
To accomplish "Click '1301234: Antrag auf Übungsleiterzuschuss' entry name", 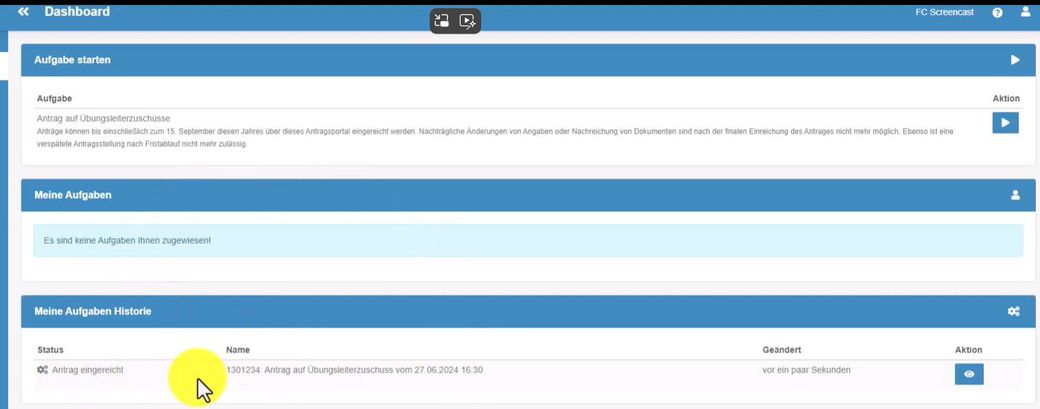I will pyautogui.click(x=354, y=370).
